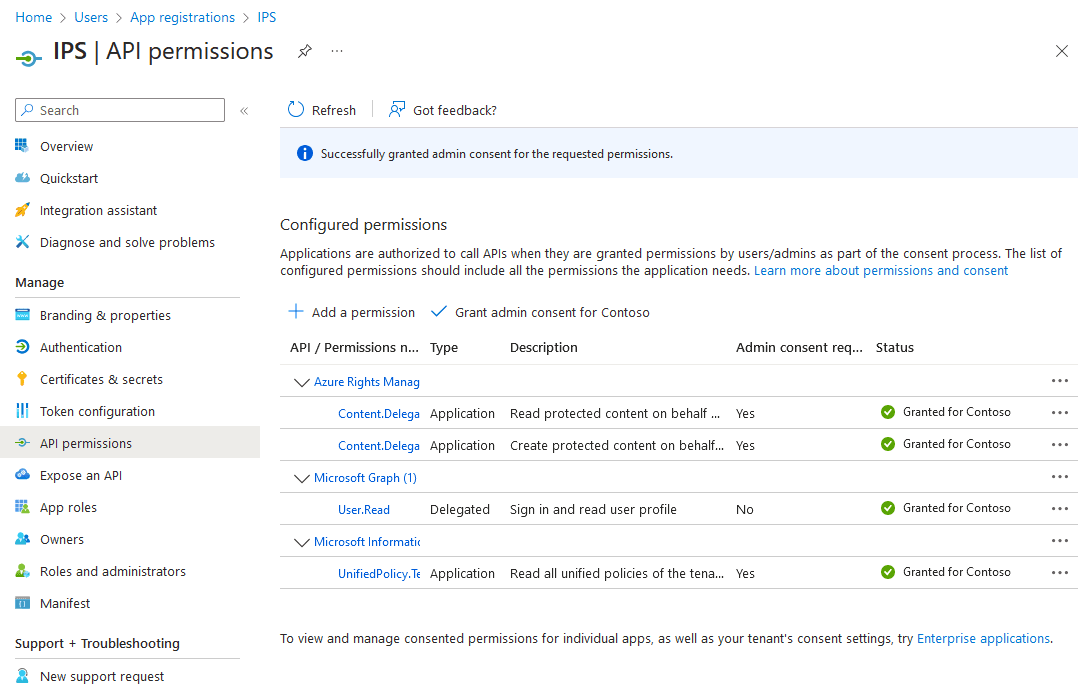Click inside the sidebar search box
Image resolution: width=1091 pixels, height=697 pixels.
click(x=120, y=110)
